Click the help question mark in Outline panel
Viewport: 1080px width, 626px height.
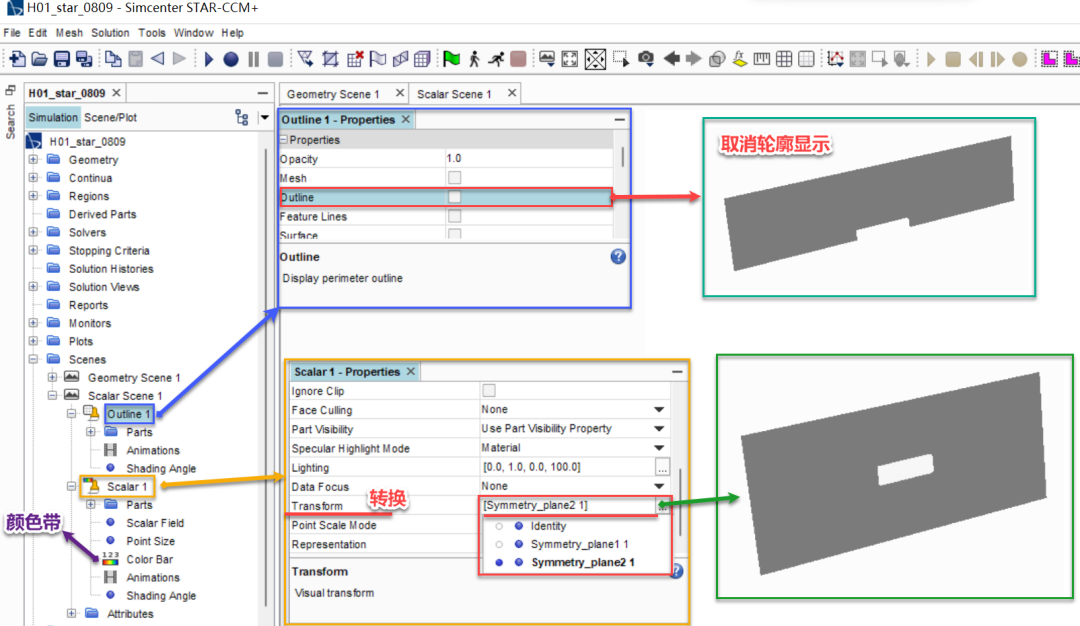tap(618, 257)
